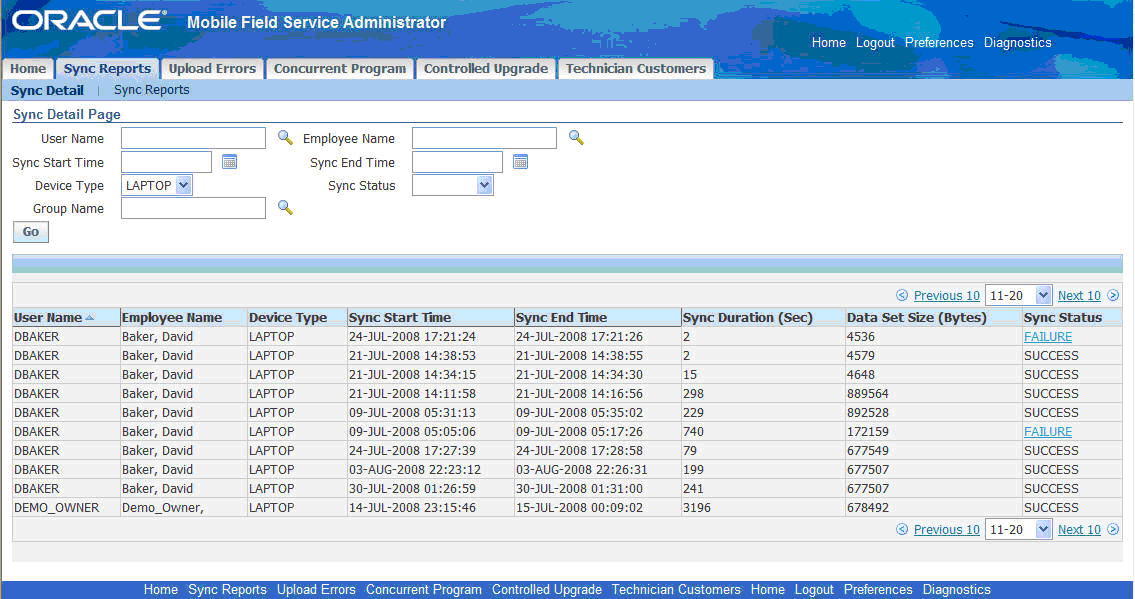The height and width of the screenshot is (599, 1135).
Task: Open Employee Name search magnifier icon
Action: (576, 137)
